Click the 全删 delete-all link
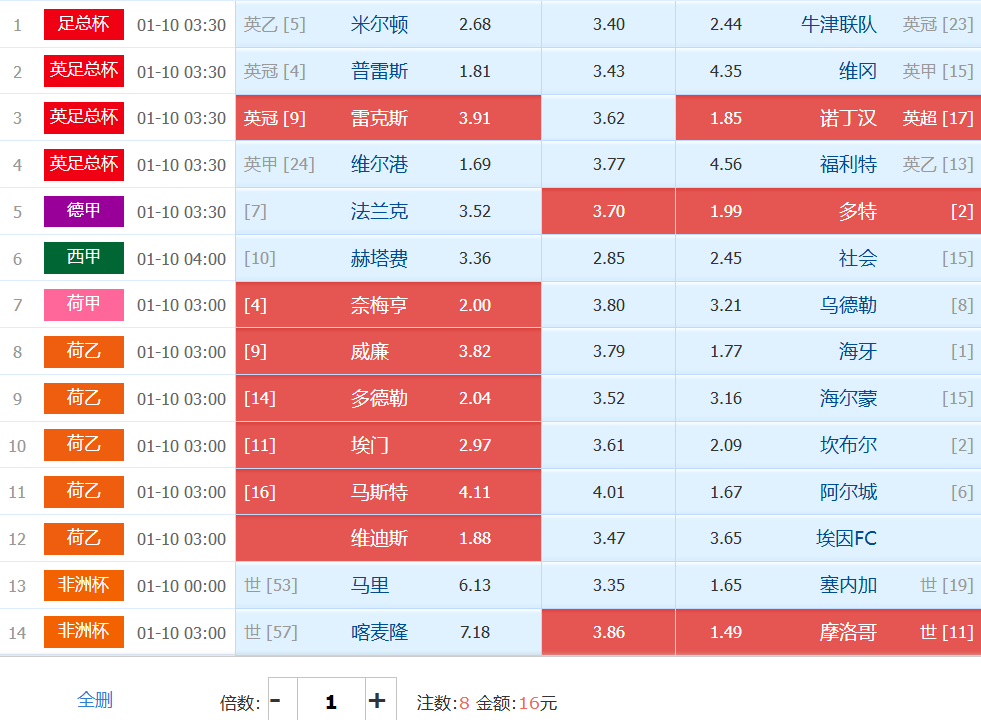Viewport: 981px width, 720px height. point(95,700)
